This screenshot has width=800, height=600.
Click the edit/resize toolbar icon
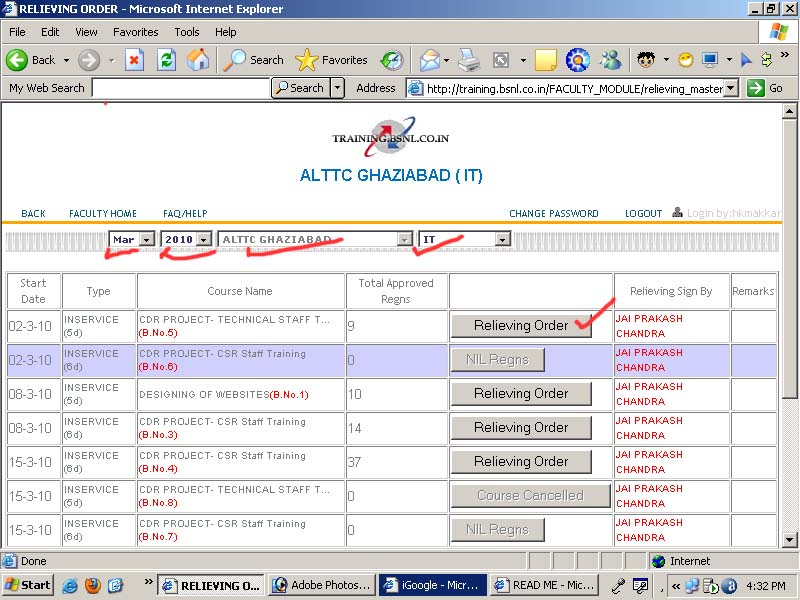coord(501,61)
